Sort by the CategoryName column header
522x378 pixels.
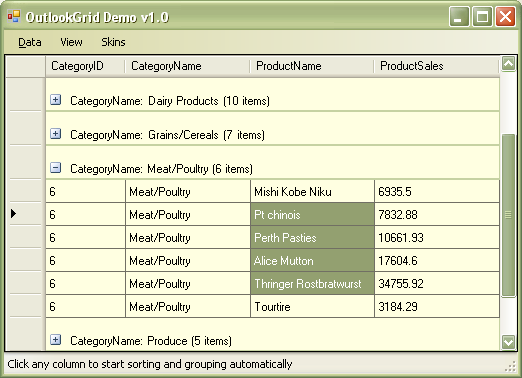187,66
